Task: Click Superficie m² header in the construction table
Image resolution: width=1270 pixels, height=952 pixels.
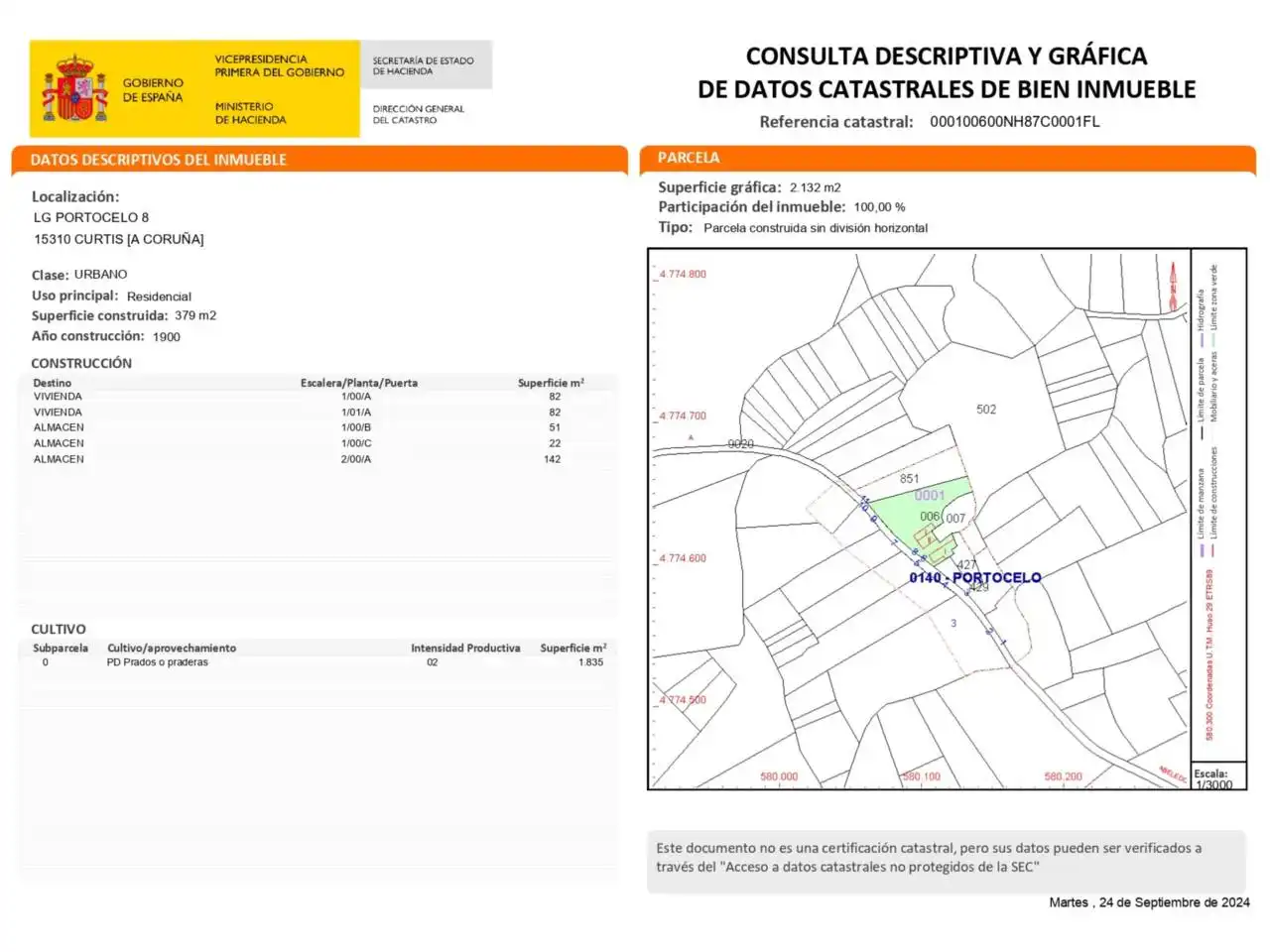Action: [x=551, y=383]
